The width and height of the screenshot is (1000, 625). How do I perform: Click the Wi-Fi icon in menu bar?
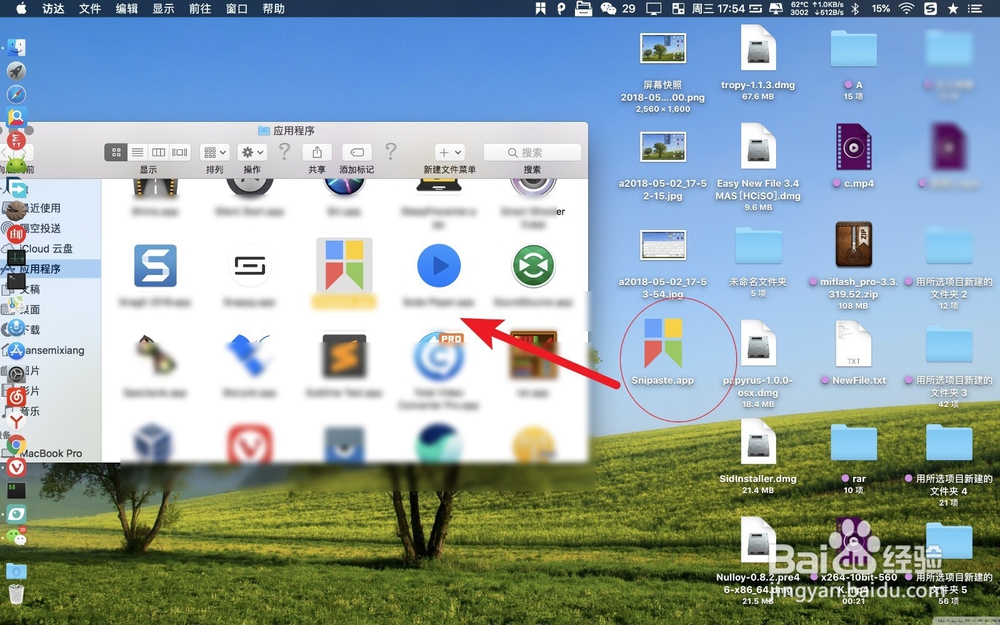(x=906, y=8)
